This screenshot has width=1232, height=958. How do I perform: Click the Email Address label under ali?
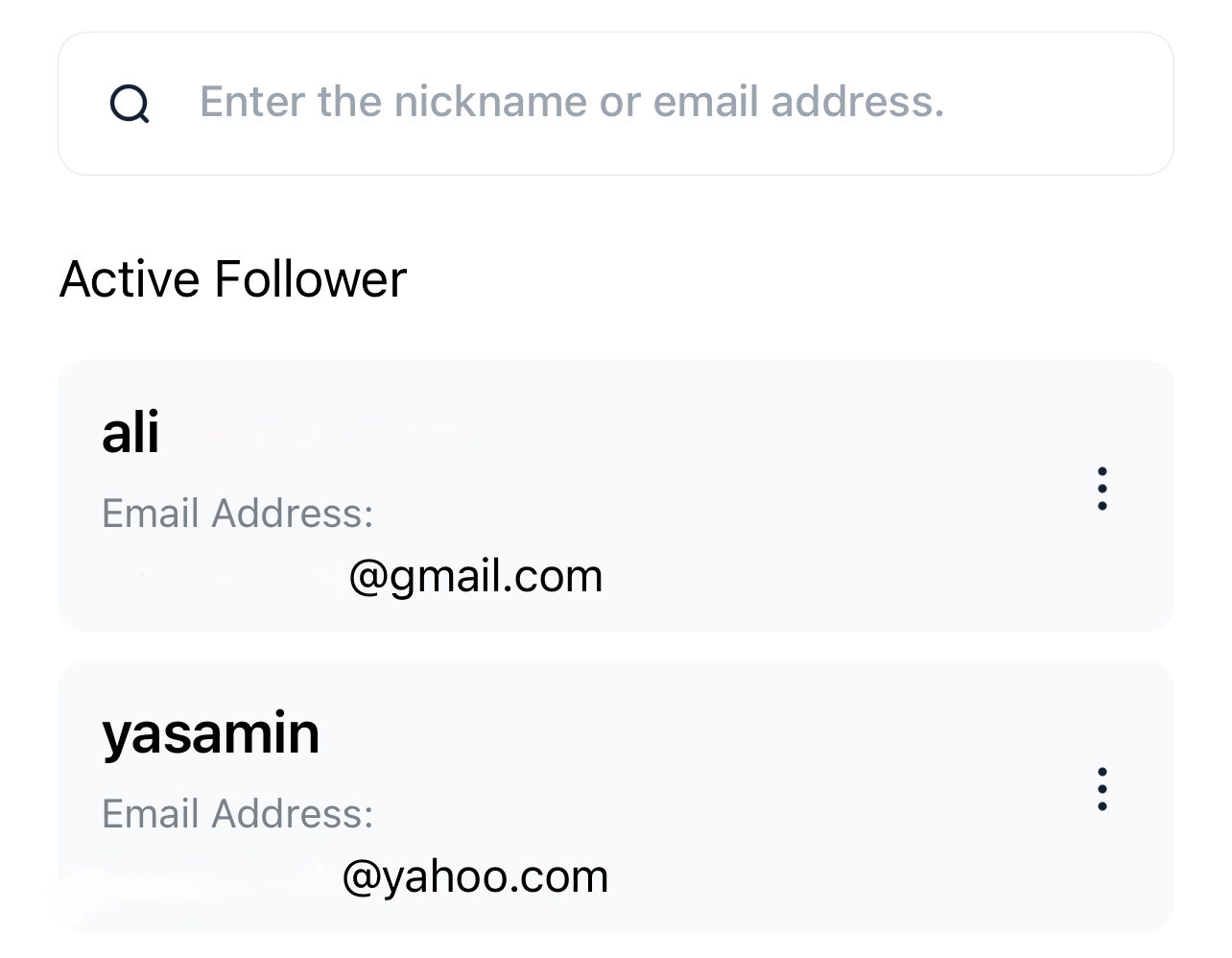(237, 514)
